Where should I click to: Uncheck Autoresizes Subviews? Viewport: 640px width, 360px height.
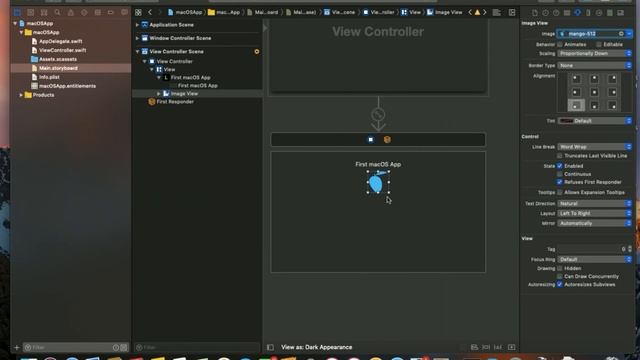tap(560, 284)
